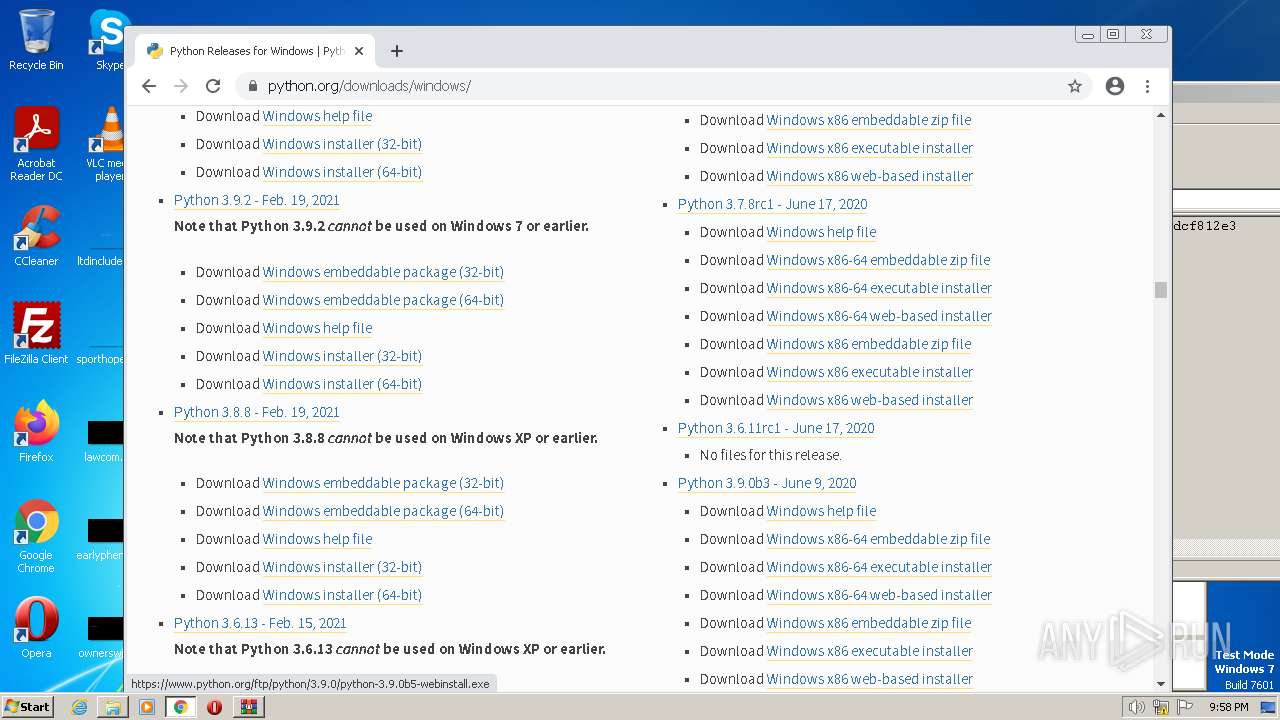Download Python 3.7.8rc1 x86 embeddable zip file
The height and width of the screenshot is (720, 1280).
click(x=869, y=344)
